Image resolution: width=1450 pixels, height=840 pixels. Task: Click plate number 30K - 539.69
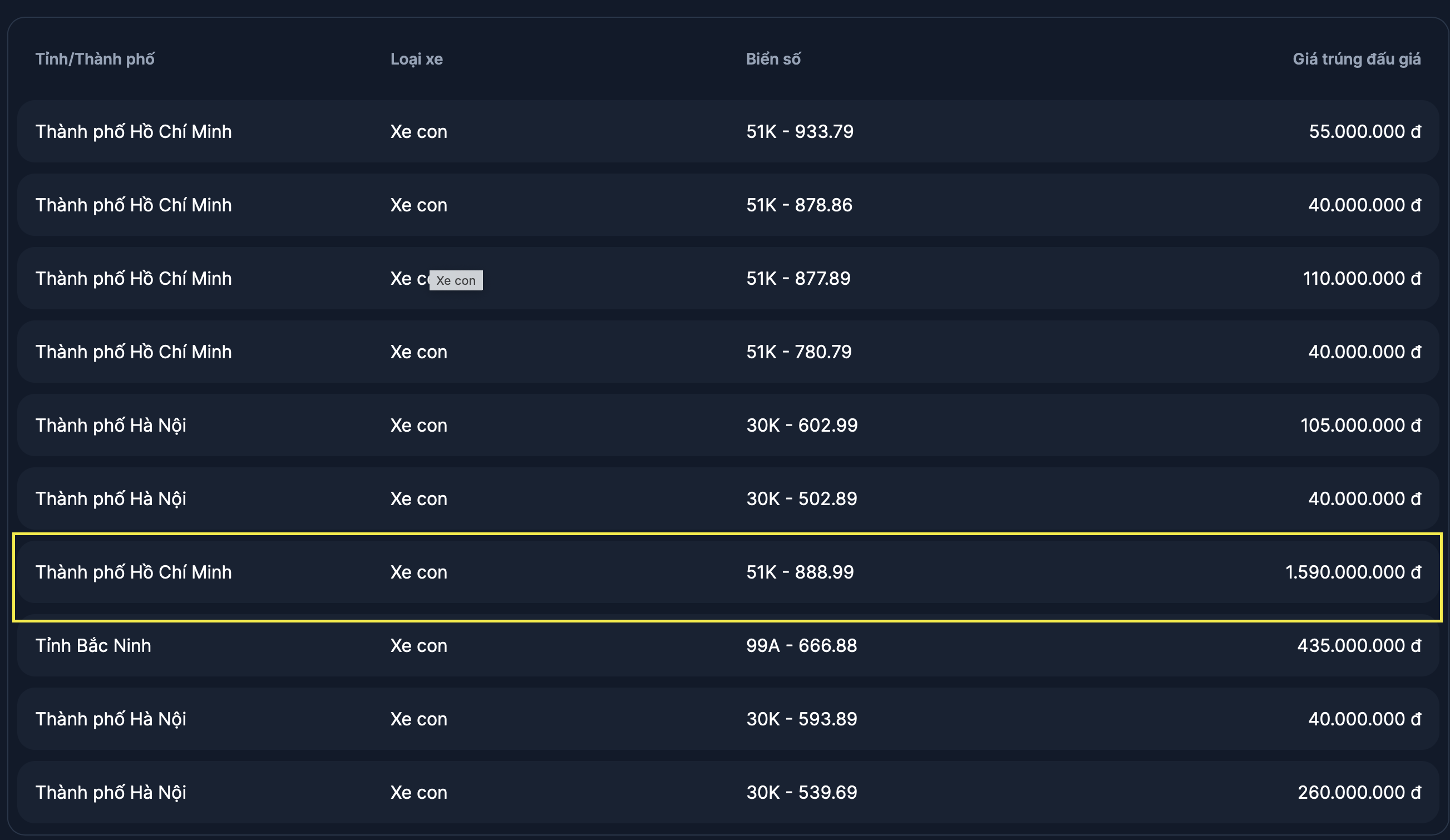click(801, 792)
